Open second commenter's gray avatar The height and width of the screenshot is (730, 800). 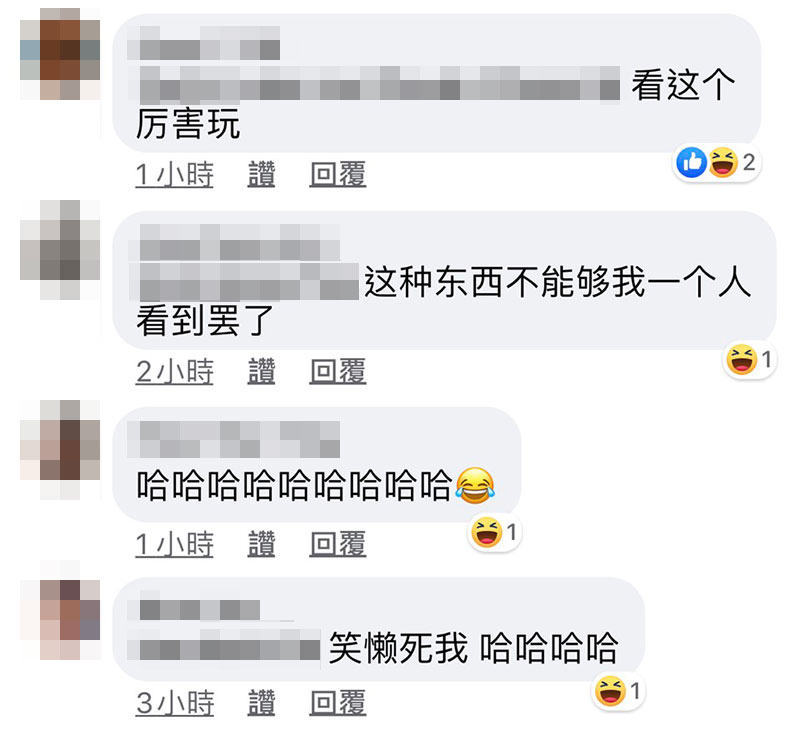click(60, 250)
